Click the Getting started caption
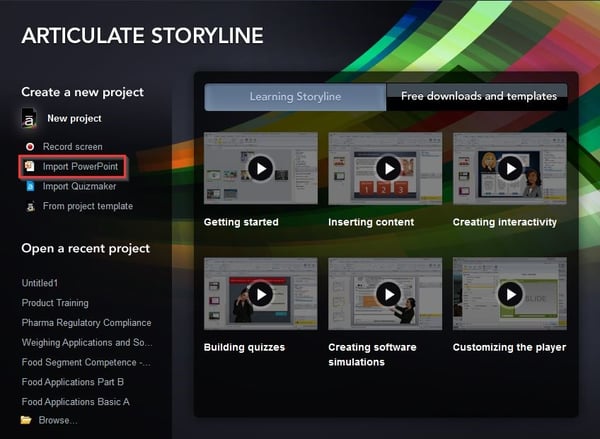 click(241, 222)
